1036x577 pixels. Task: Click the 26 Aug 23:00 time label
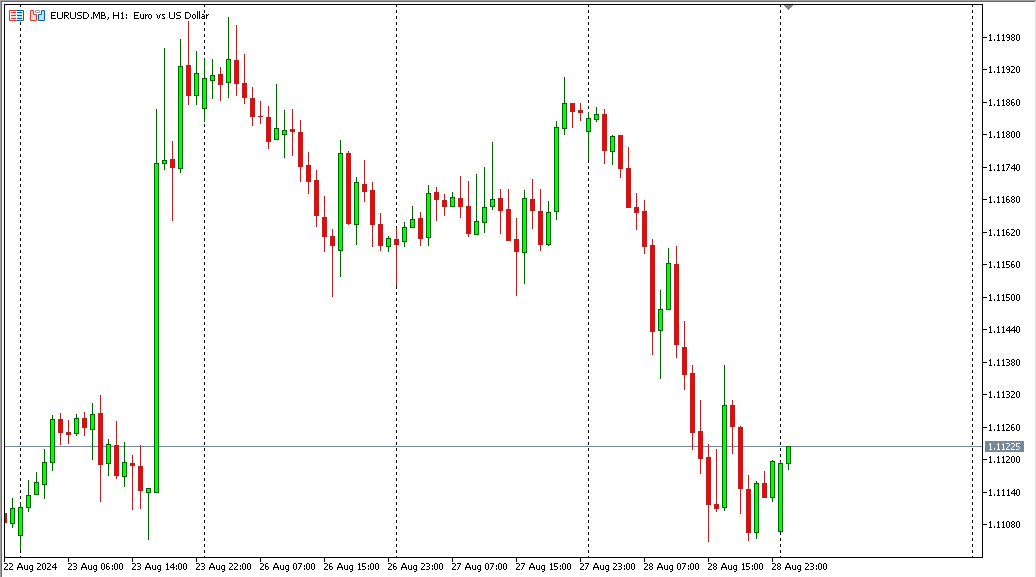click(x=416, y=566)
